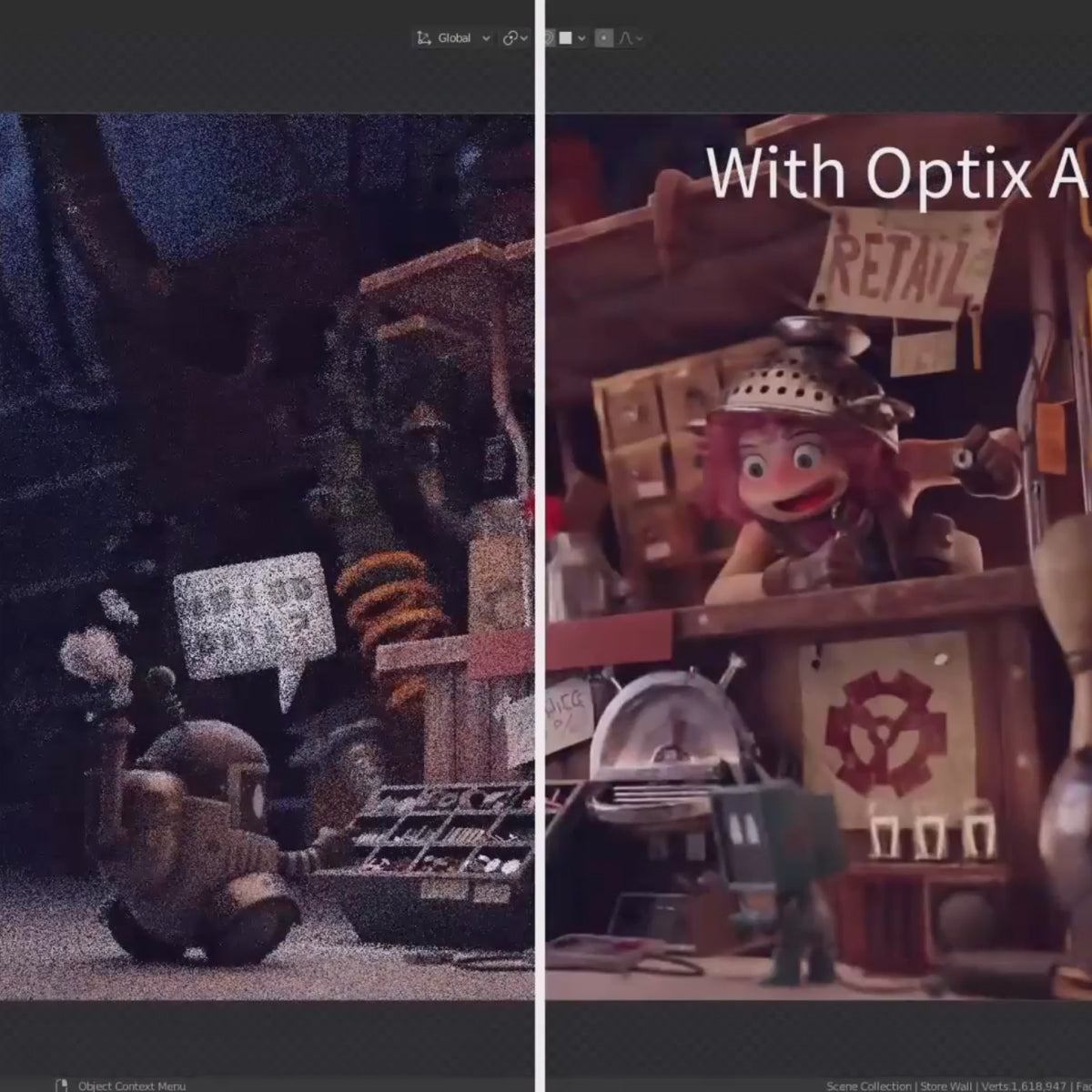
Task: Click the mouse icon in status bar
Action: [62, 1086]
